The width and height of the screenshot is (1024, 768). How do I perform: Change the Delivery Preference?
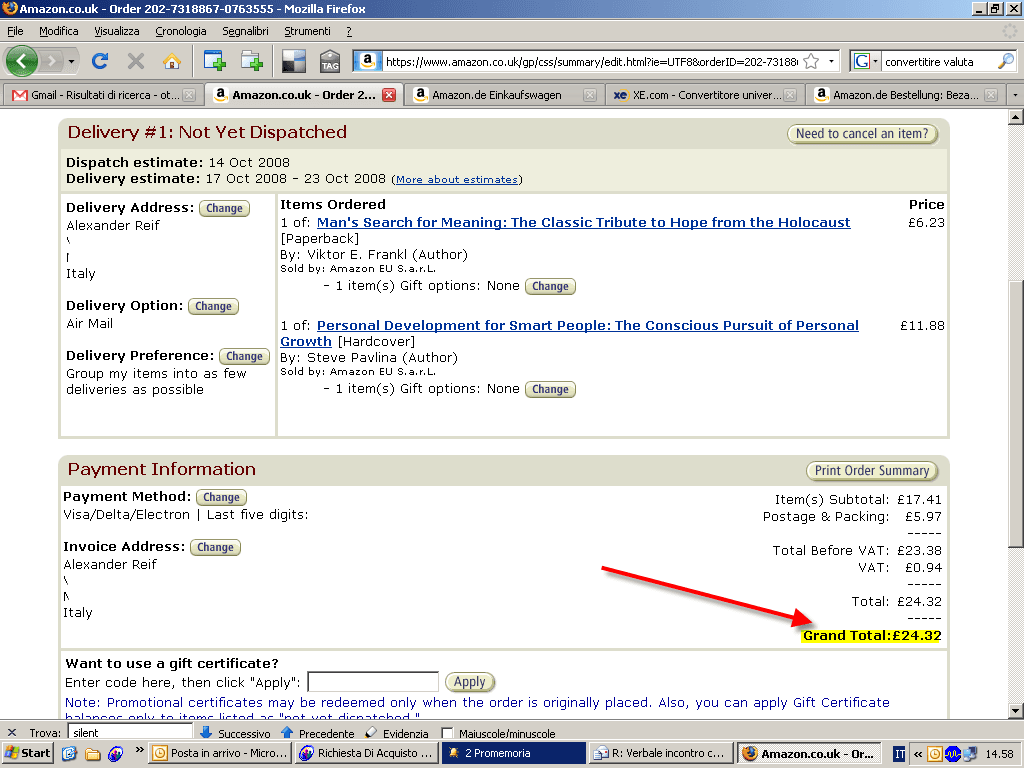[244, 357]
